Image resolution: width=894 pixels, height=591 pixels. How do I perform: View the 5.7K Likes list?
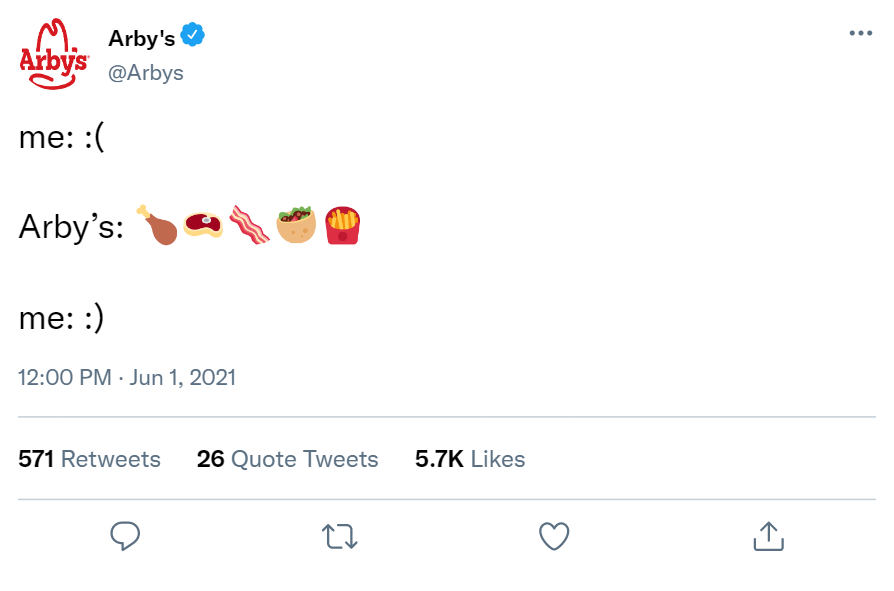tap(470, 459)
